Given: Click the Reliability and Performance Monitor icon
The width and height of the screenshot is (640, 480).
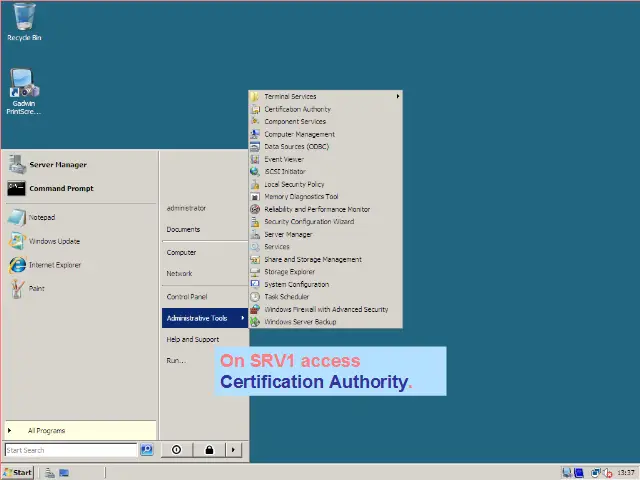Looking at the screenshot, I should click(x=255, y=209).
